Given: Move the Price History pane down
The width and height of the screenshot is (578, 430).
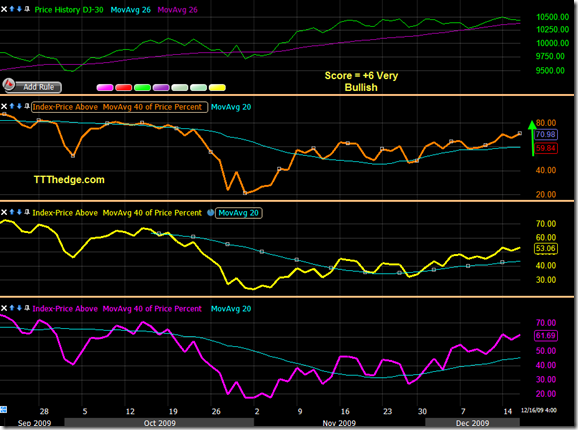Looking at the screenshot, I should click(19, 9).
